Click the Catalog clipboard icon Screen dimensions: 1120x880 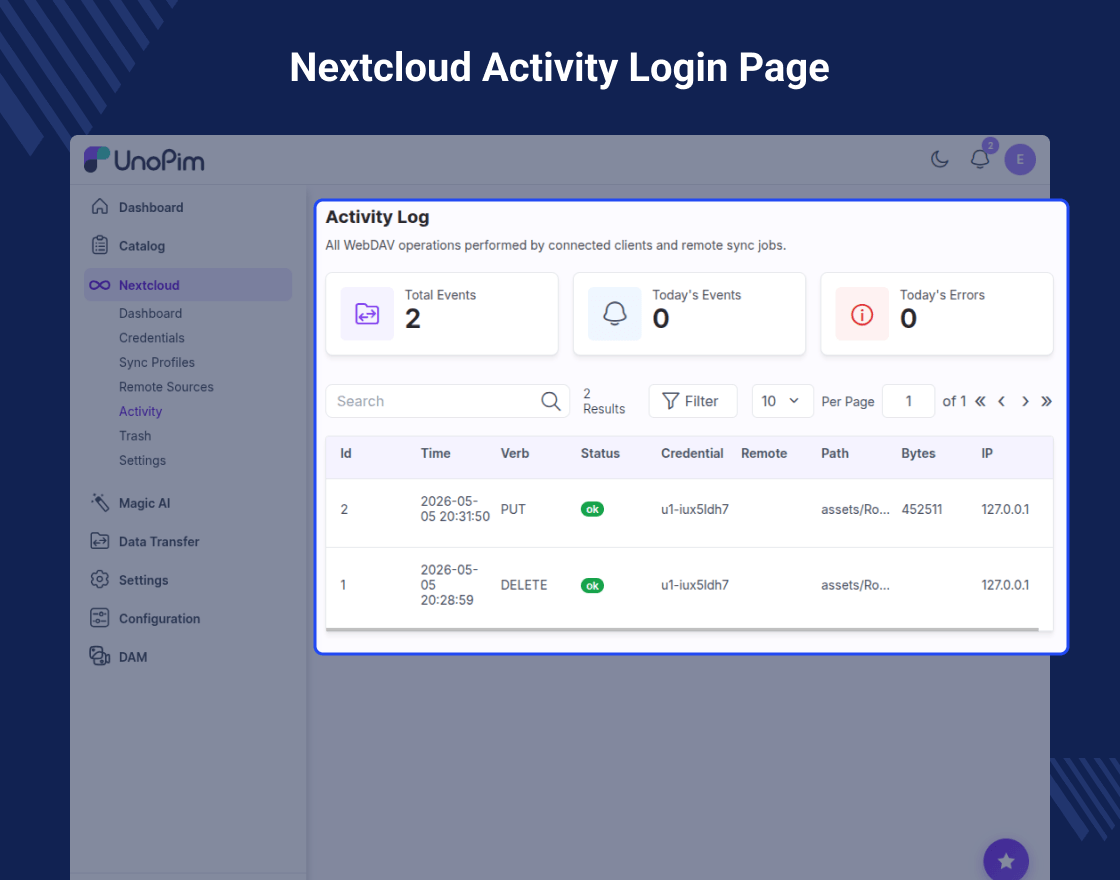pyautogui.click(x=100, y=245)
